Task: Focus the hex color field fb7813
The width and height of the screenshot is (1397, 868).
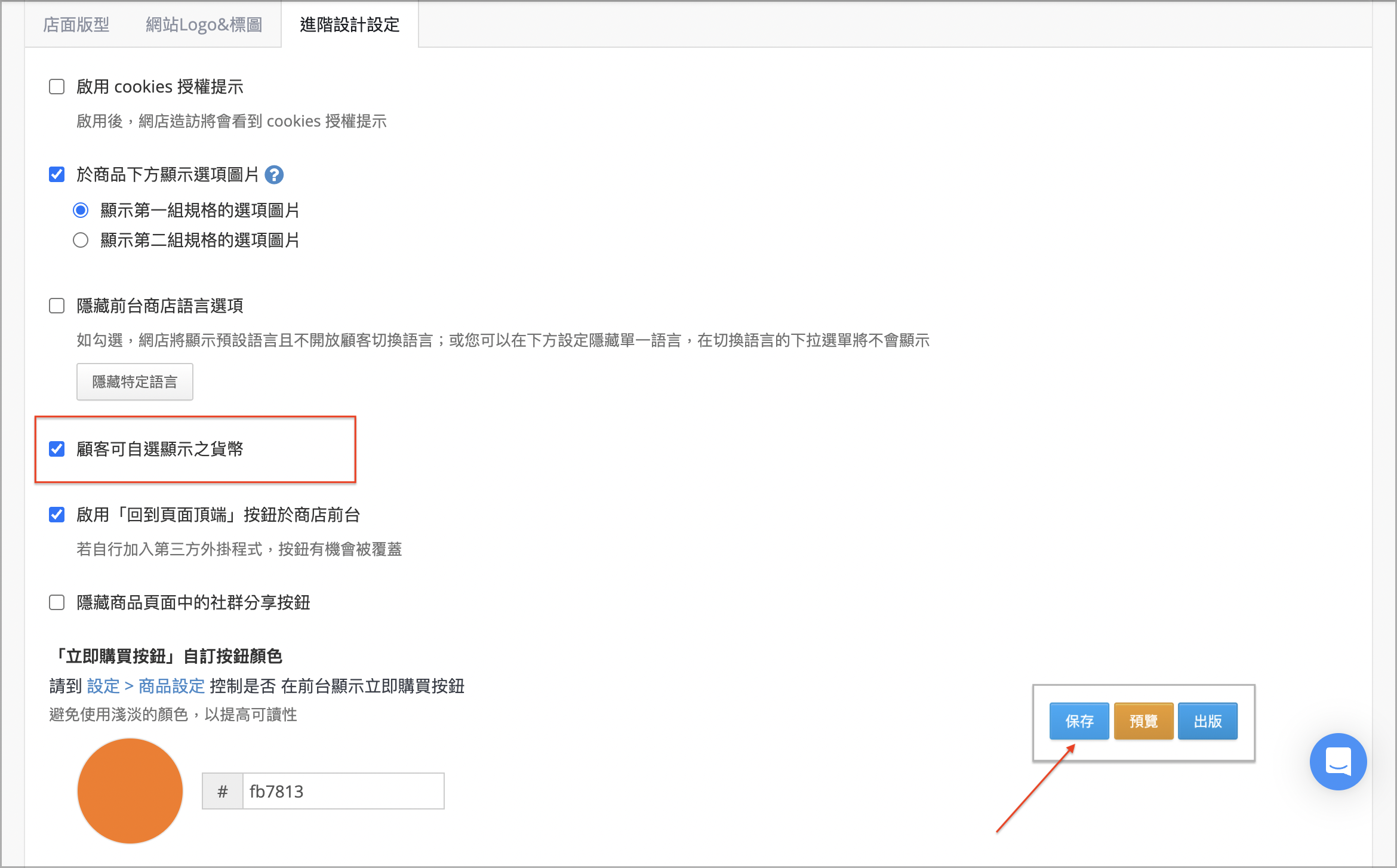Action: point(343,791)
